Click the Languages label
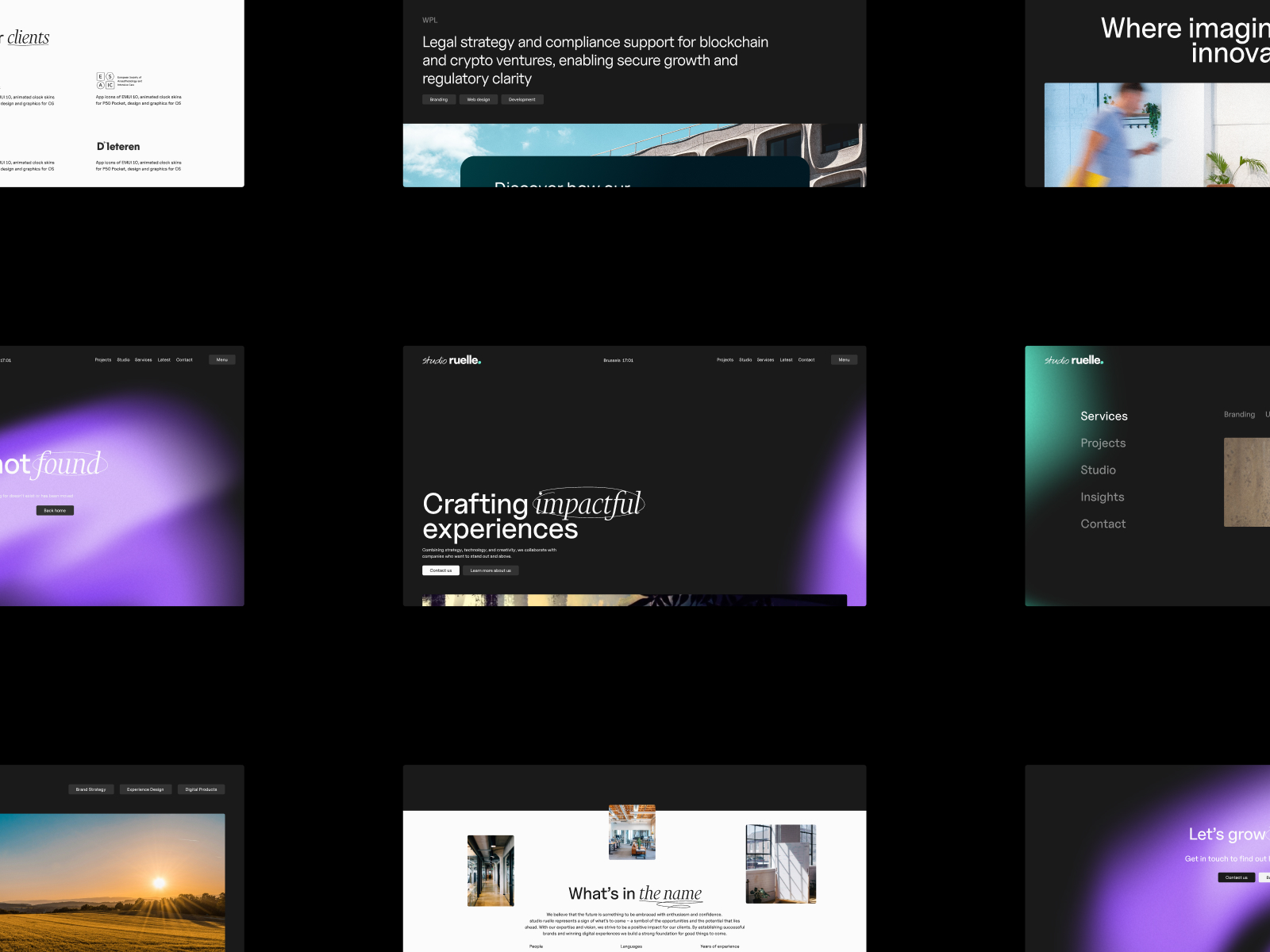The image size is (1270, 952). click(x=631, y=946)
